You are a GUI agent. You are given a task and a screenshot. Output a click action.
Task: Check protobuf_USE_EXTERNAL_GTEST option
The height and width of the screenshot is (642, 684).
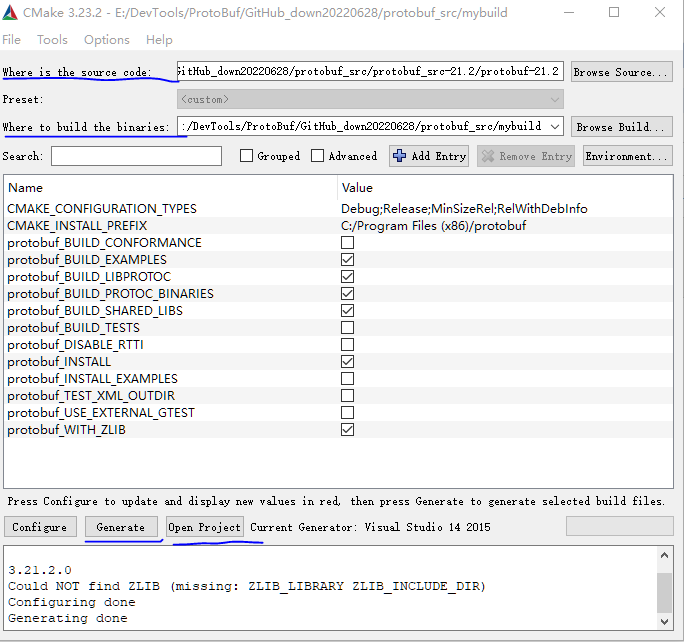(x=347, y=413)
